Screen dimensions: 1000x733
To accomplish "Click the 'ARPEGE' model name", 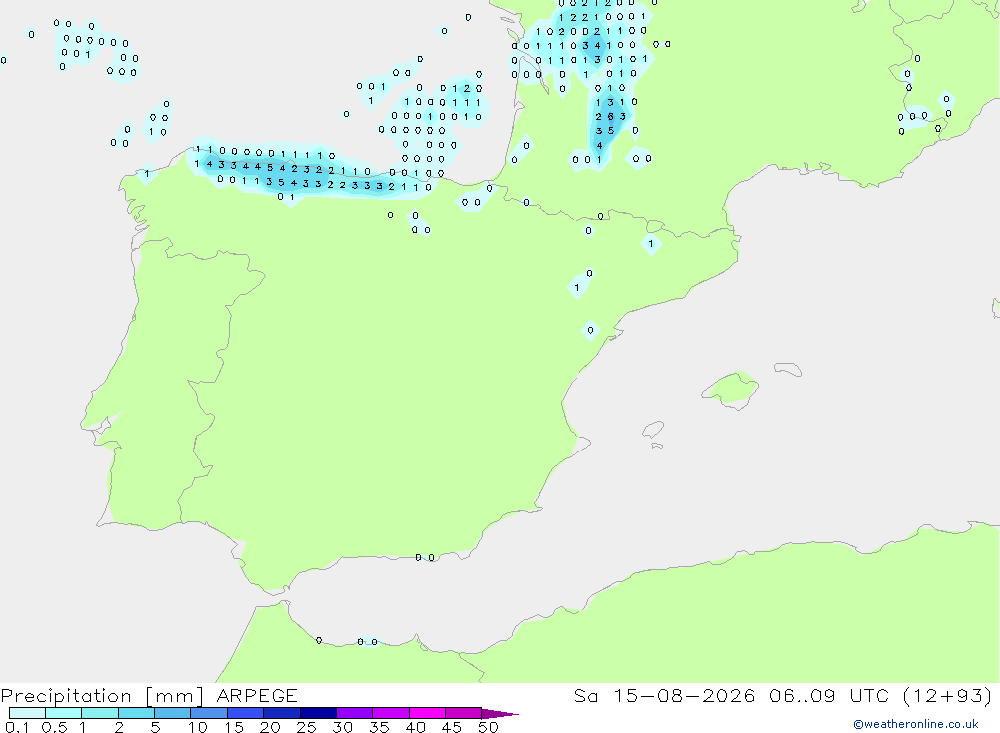I will (x=256, y=695).
